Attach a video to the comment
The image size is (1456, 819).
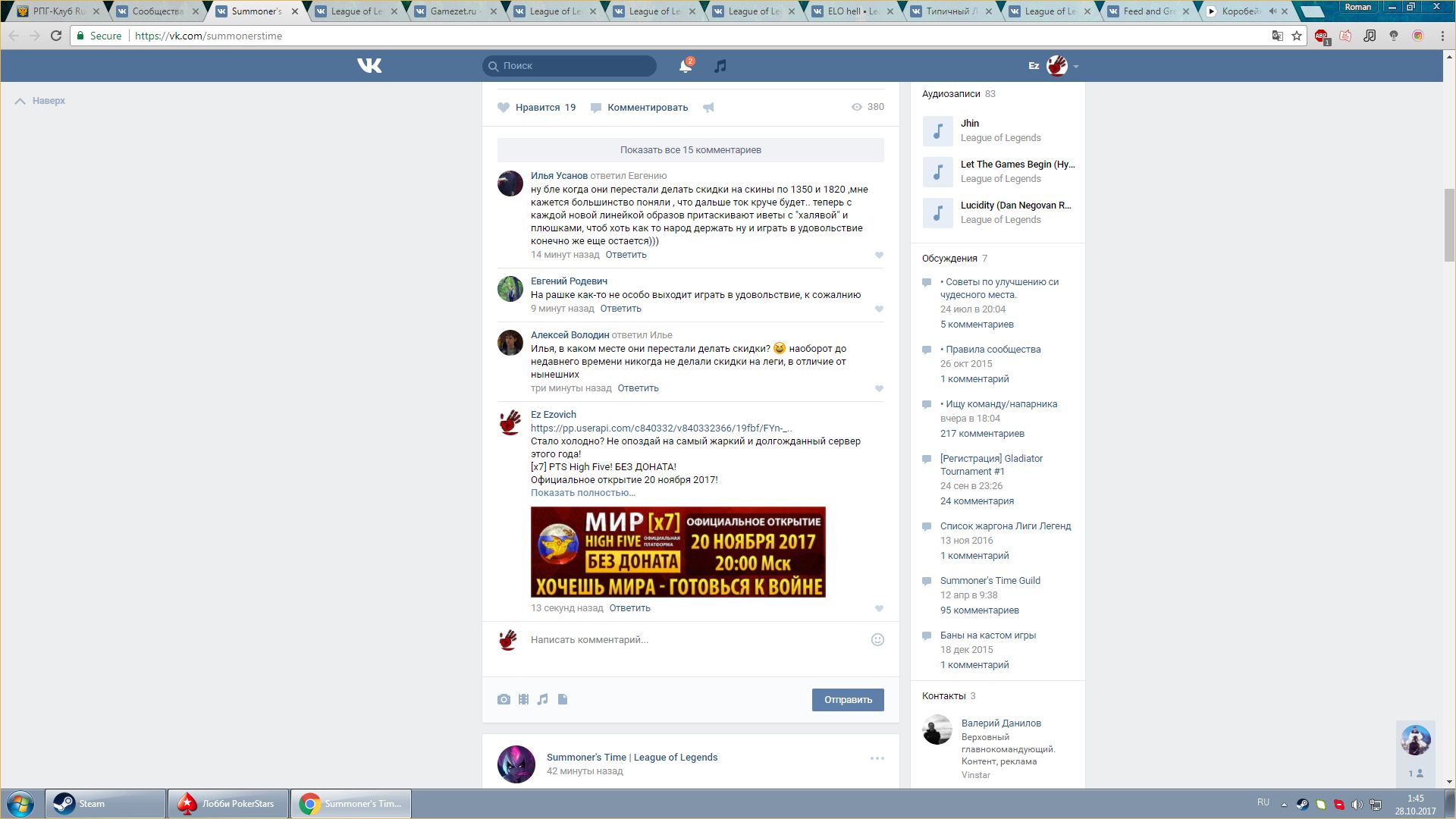coord(523,699)
